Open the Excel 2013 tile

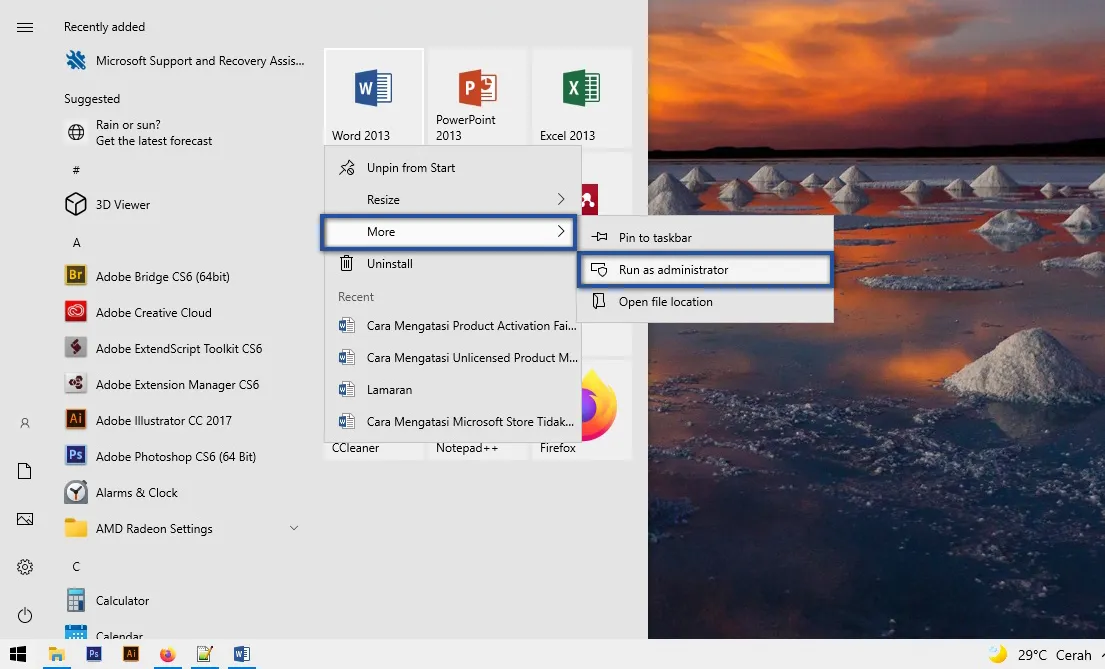pyautogui.click(x=580, y=95)
